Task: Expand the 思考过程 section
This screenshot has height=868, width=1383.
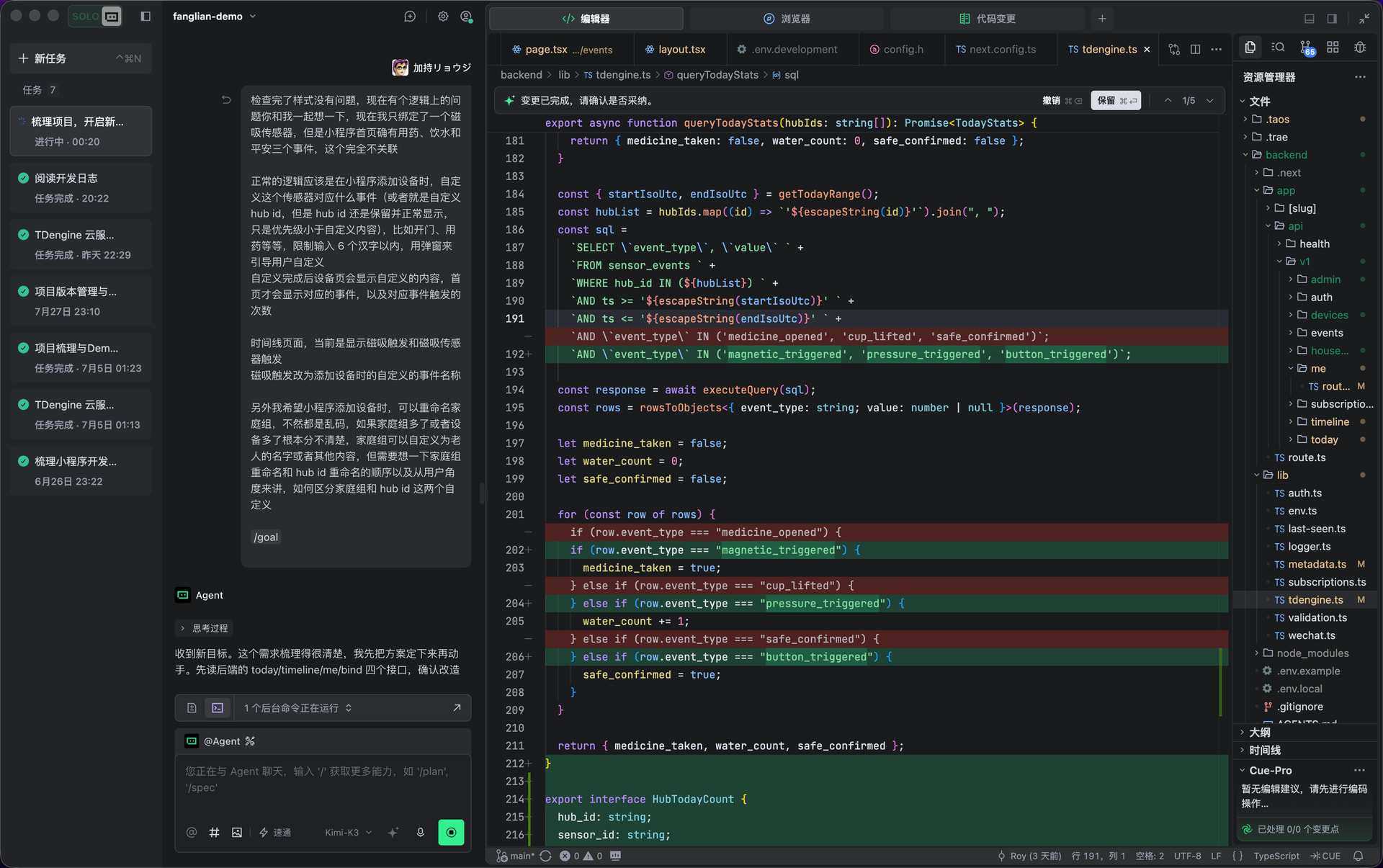Action: pos(204,628)
